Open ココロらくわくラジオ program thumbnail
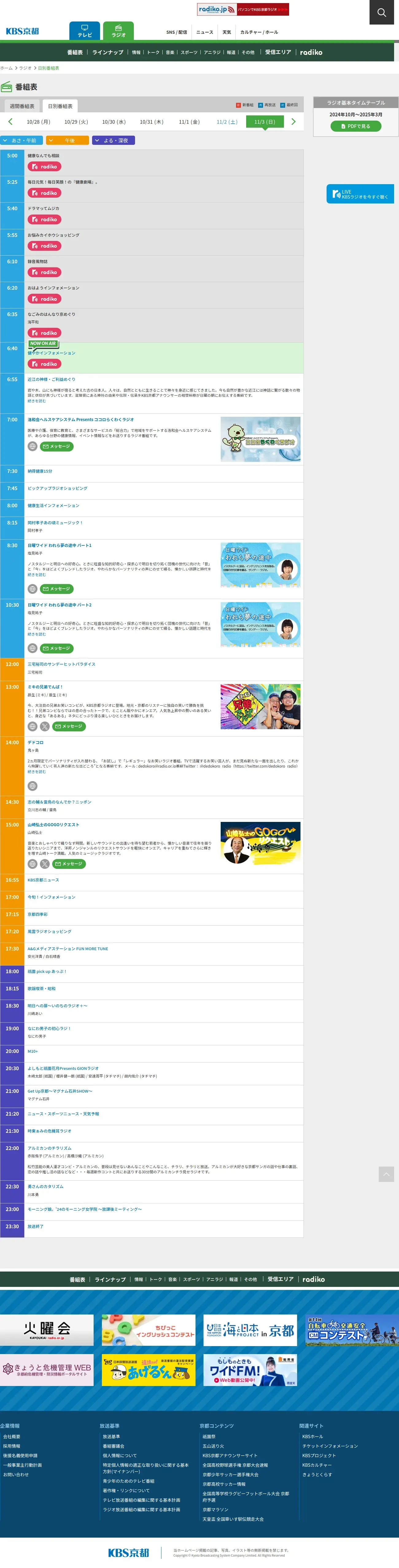The width and height of the screenshot is (399, 1568). point(260,439)
